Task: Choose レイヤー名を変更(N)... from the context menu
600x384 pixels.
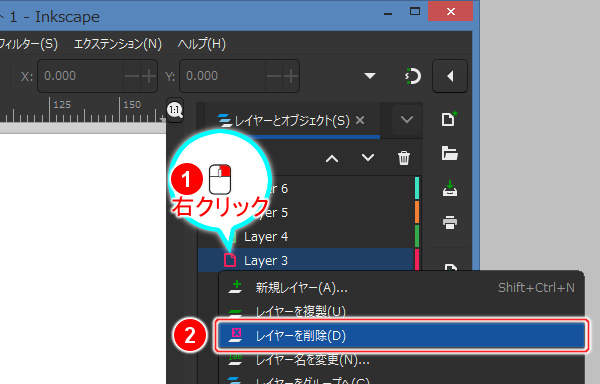Action: point(401,360)
